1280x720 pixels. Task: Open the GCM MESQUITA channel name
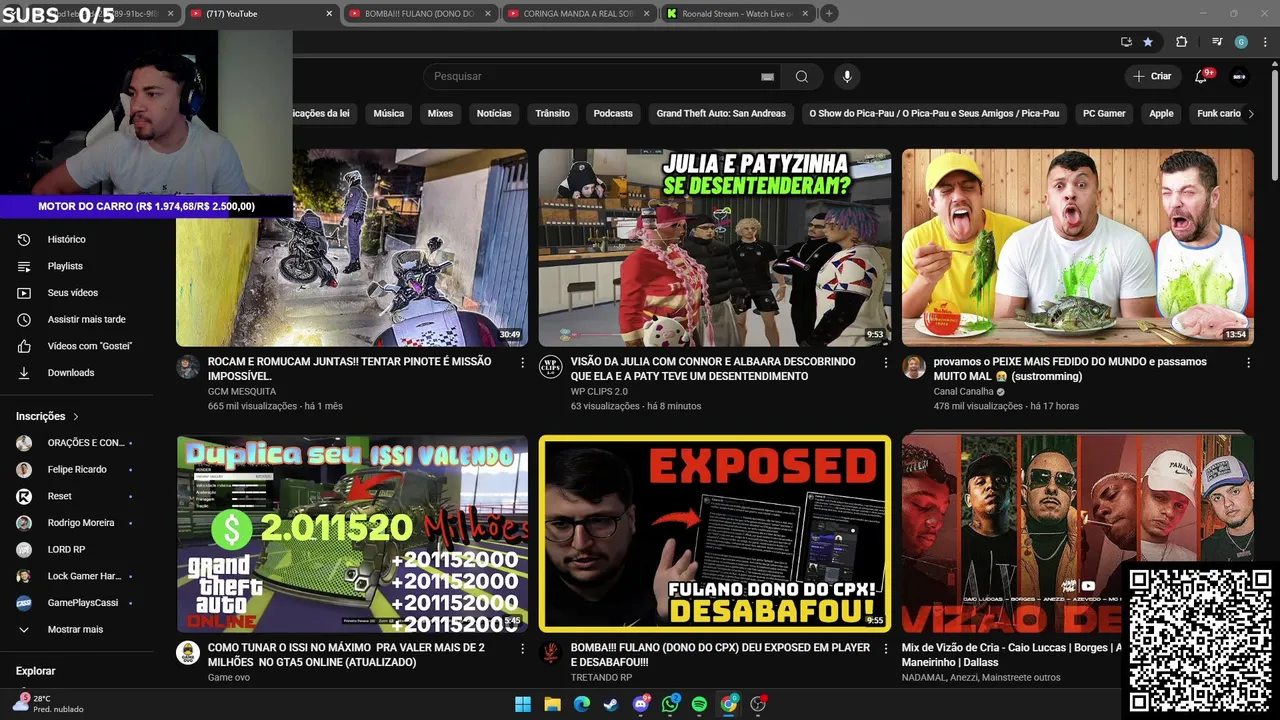242,392
